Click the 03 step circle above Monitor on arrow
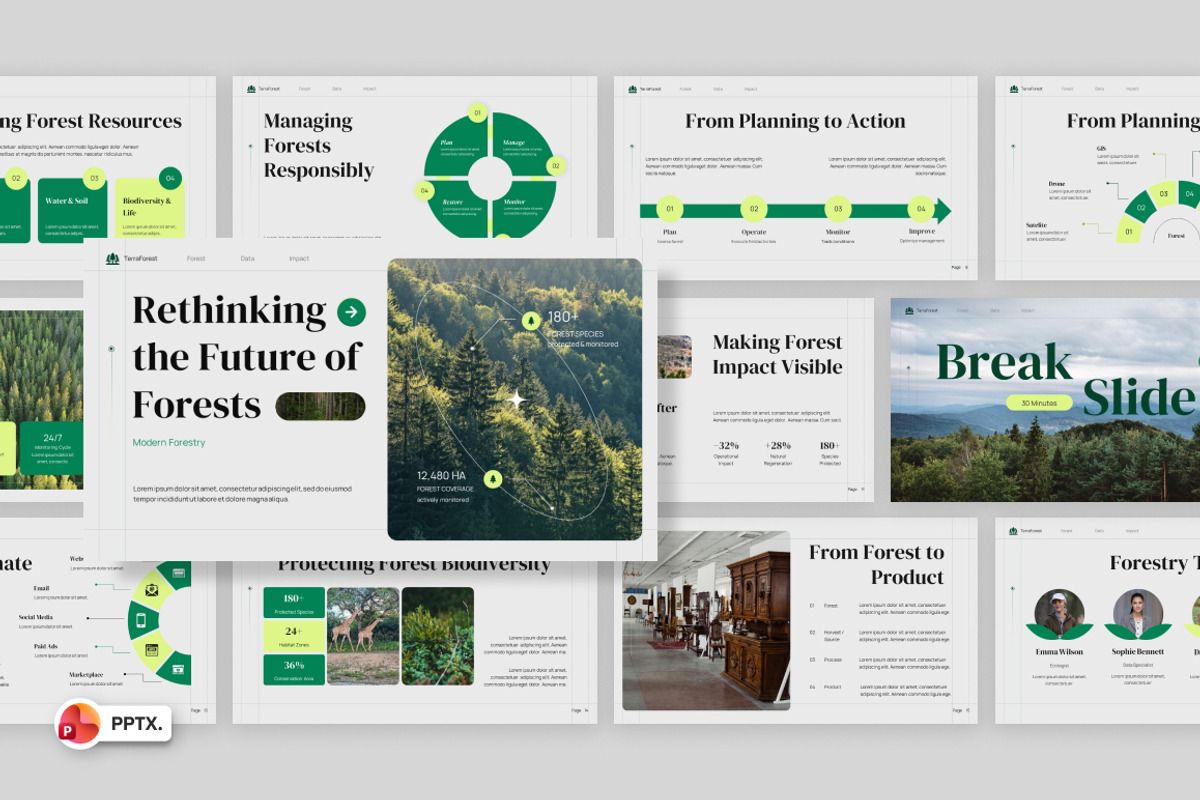The width and height of the screenshot is (1200, 800). [x=838, y=209]
